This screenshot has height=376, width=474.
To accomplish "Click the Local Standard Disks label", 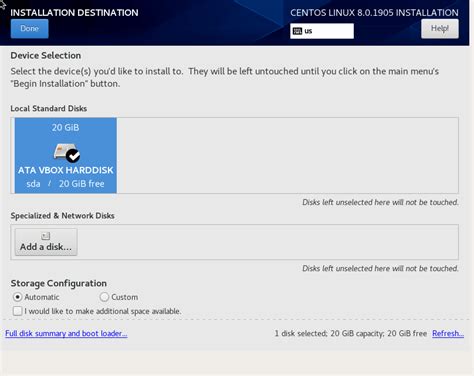I will 49,108.
